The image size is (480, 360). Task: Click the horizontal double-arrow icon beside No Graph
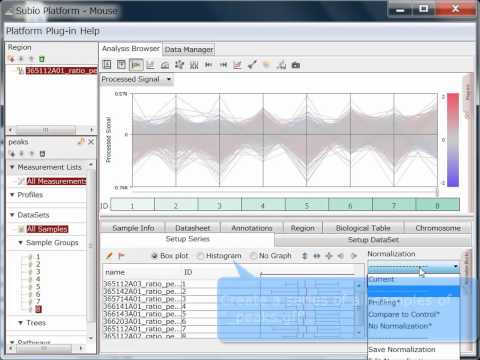pyautogui.click(x=317, y=256)
